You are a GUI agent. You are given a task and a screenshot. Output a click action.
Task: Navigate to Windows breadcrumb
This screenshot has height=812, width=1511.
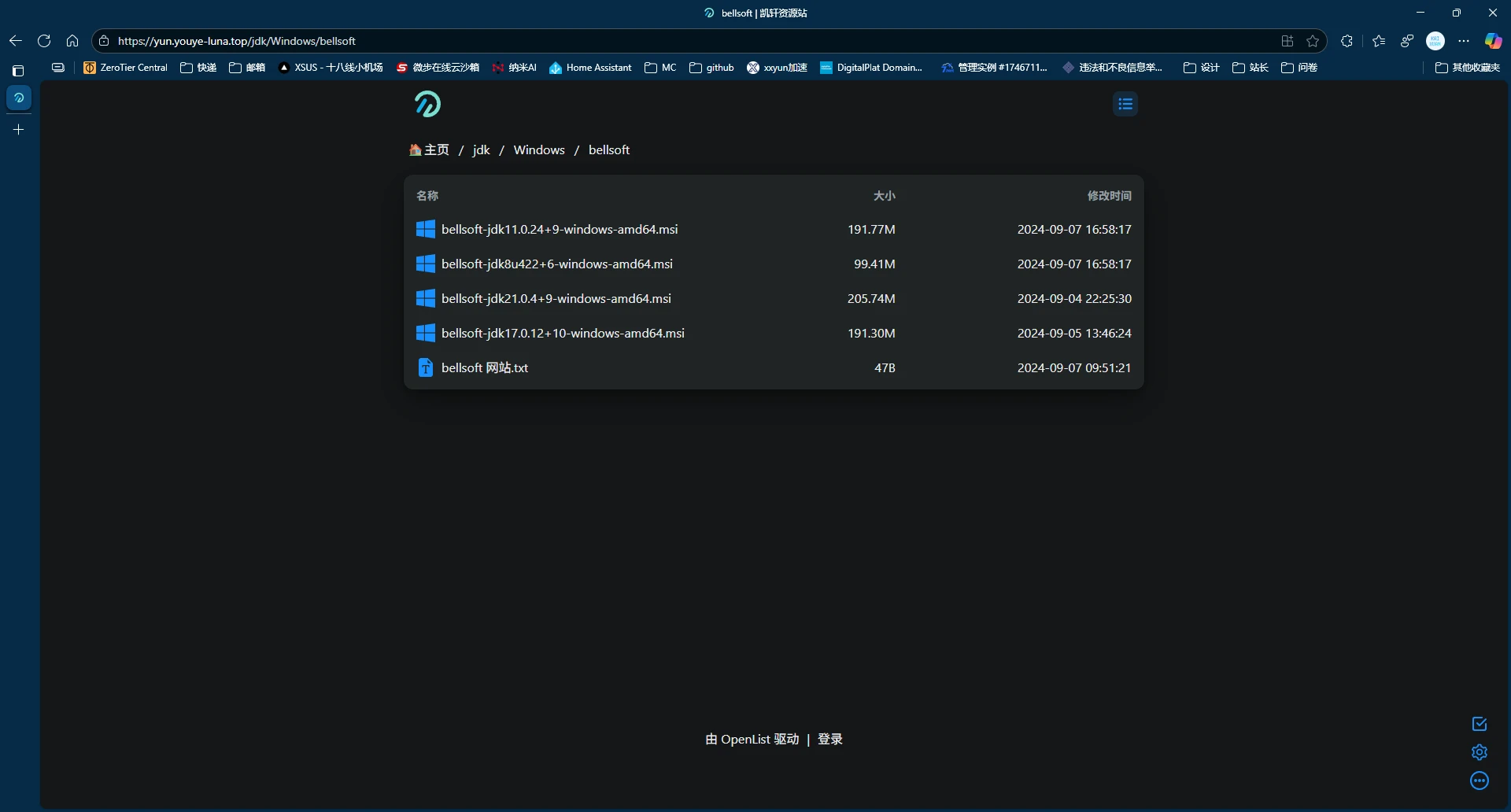[539, 149]
